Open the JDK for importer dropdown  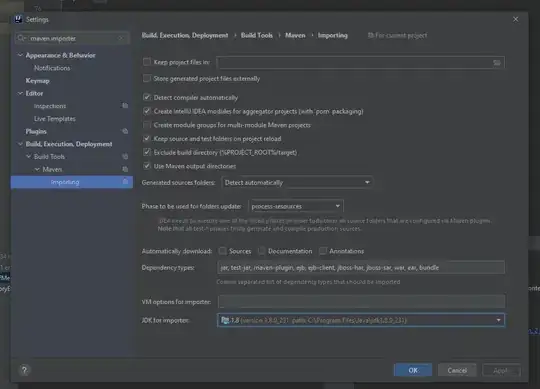click(x=361, y=320)
